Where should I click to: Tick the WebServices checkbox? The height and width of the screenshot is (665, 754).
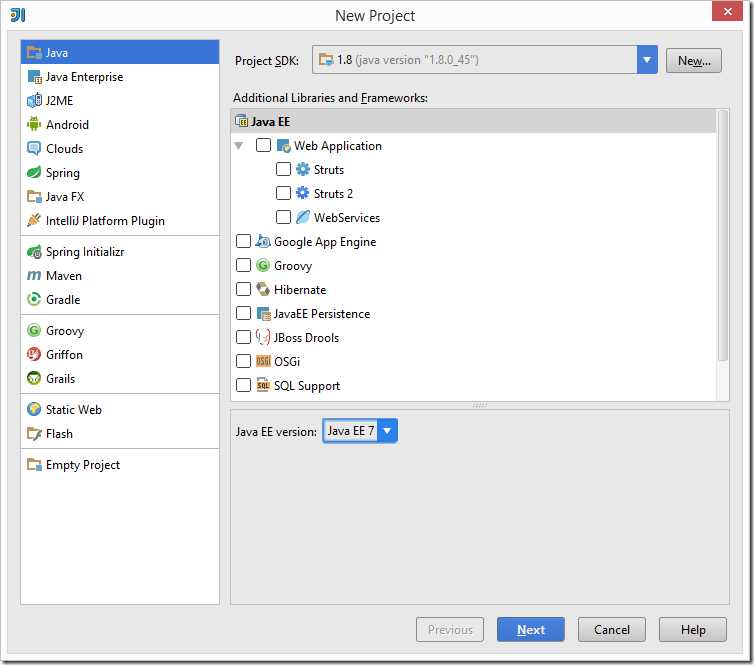tap(283, 217)
